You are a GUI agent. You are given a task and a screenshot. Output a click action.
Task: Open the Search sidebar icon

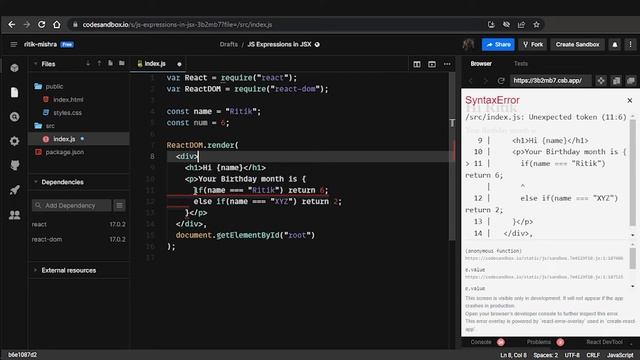coord(15,117)
